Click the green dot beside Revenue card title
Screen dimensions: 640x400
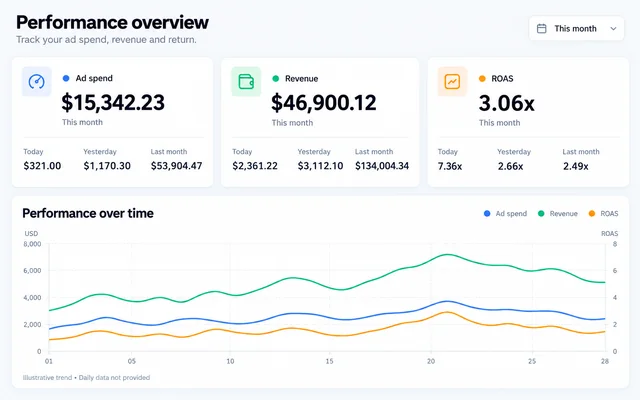(276, 78)
